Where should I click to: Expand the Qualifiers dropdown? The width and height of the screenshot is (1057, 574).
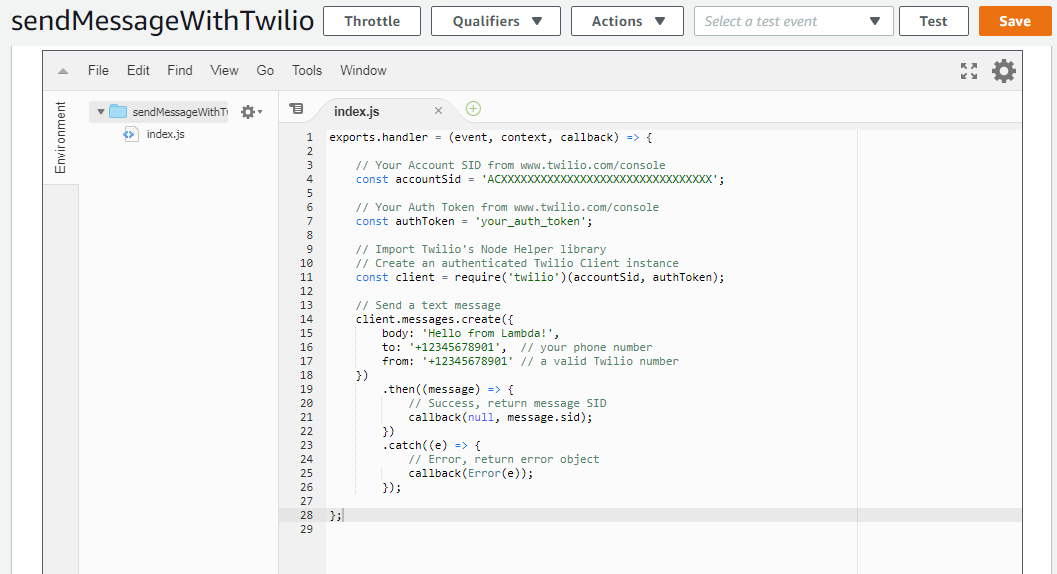tap(496, 21)
